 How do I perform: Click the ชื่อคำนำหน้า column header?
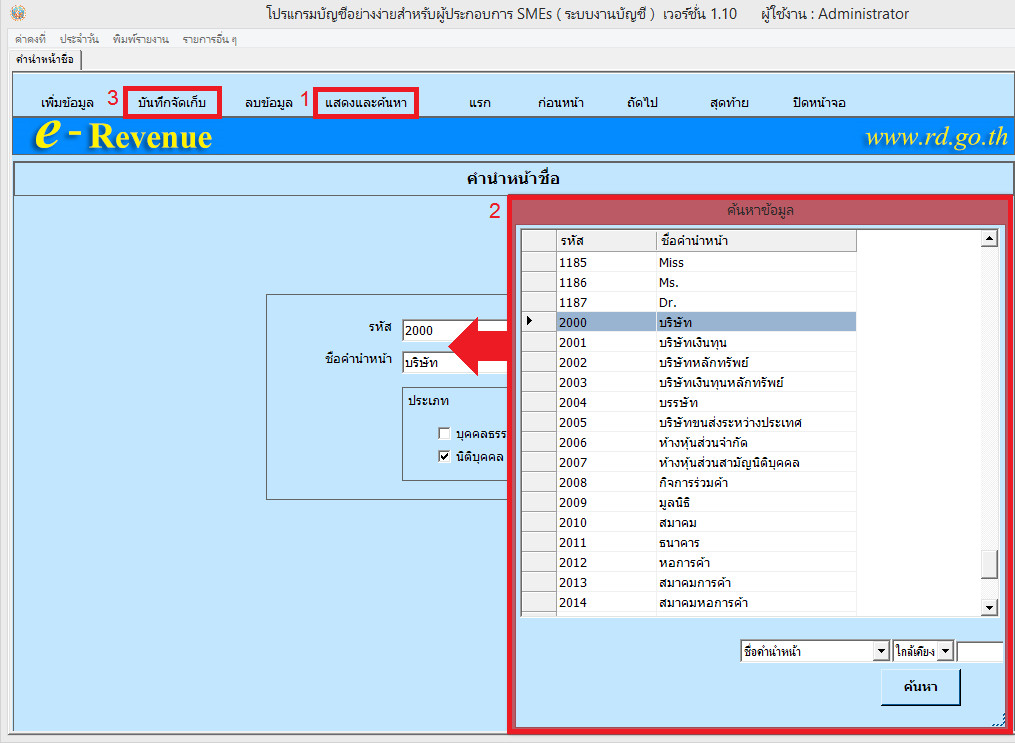pyautogui.click(x=756, y=241)
